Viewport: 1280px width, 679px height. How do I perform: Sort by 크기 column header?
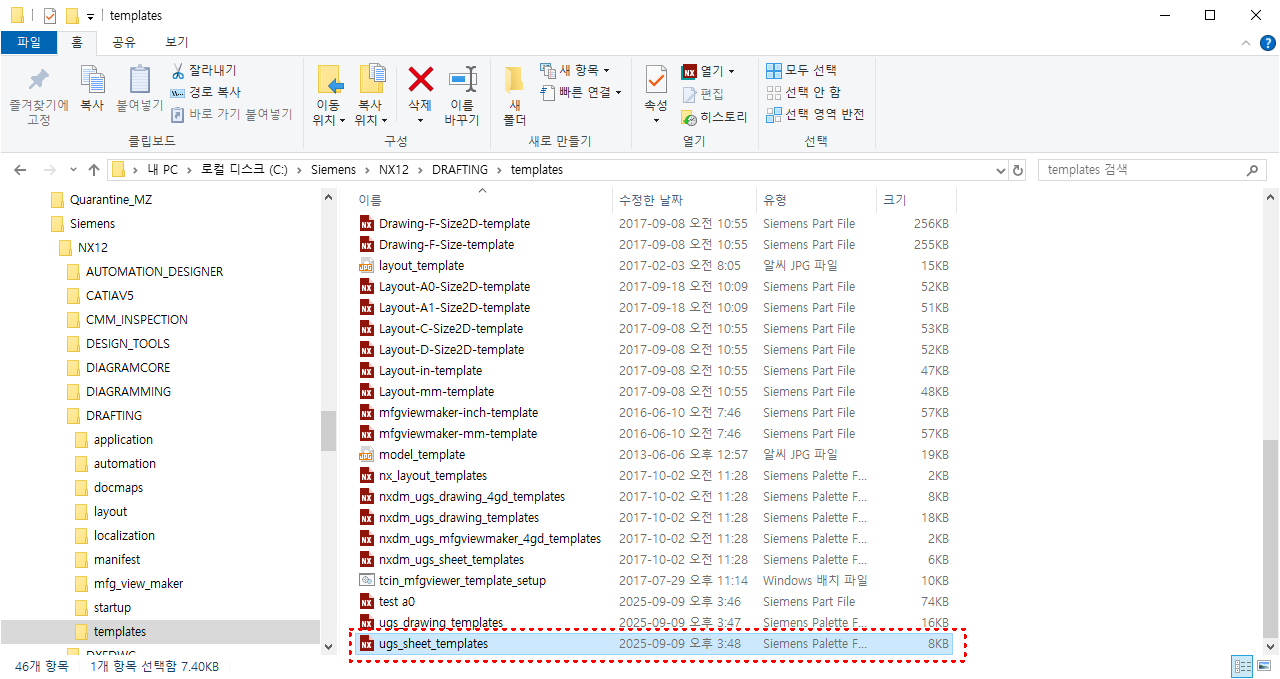[x=916, y=201]
